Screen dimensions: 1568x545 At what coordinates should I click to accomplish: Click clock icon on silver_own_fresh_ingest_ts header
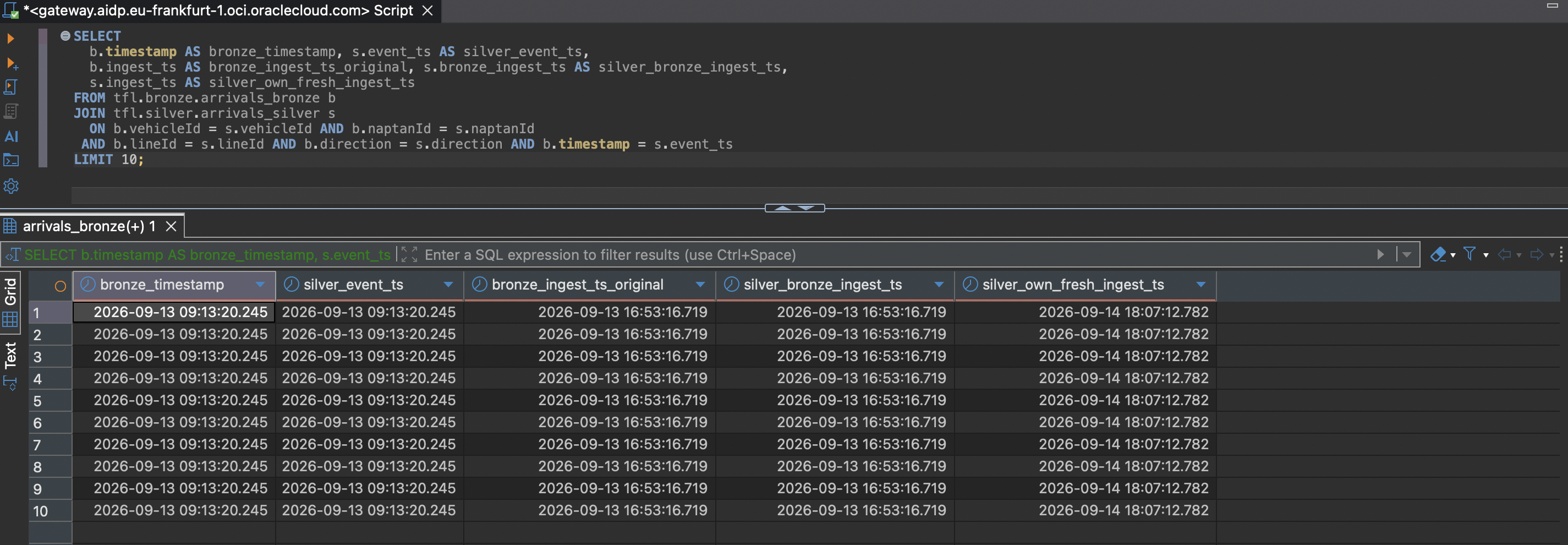coord(971,285)
